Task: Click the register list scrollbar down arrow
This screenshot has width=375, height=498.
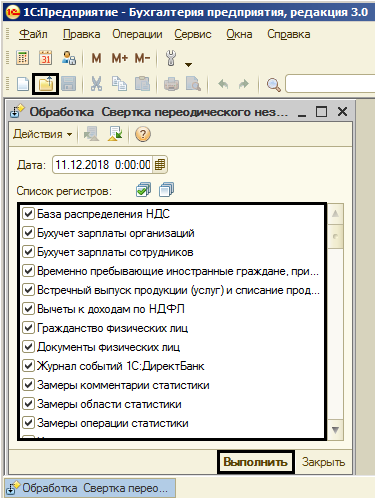Action: point(336,430)
